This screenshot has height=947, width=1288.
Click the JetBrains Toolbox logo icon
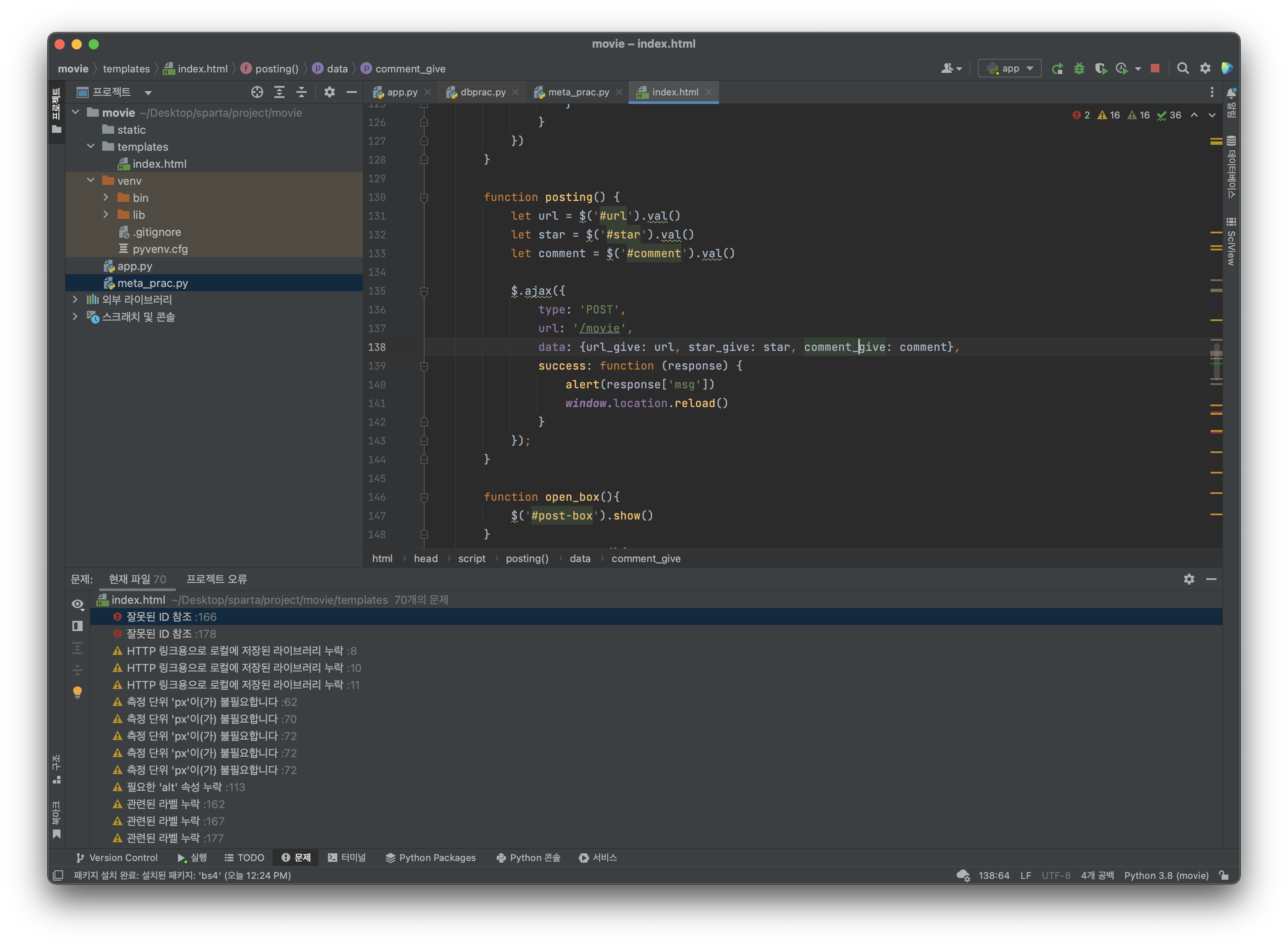tap(1227, 69)
